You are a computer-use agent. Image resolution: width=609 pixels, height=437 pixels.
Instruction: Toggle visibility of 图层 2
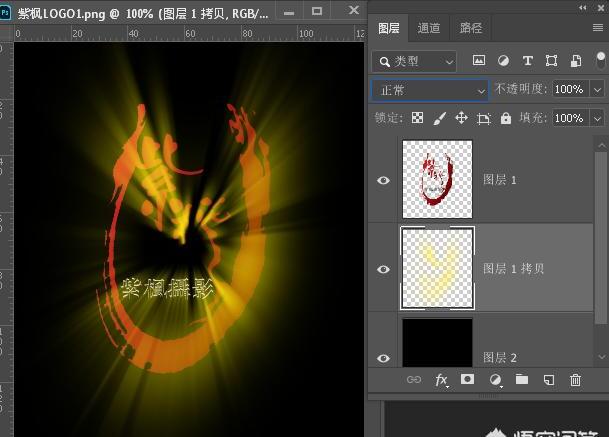coord(383,357)
